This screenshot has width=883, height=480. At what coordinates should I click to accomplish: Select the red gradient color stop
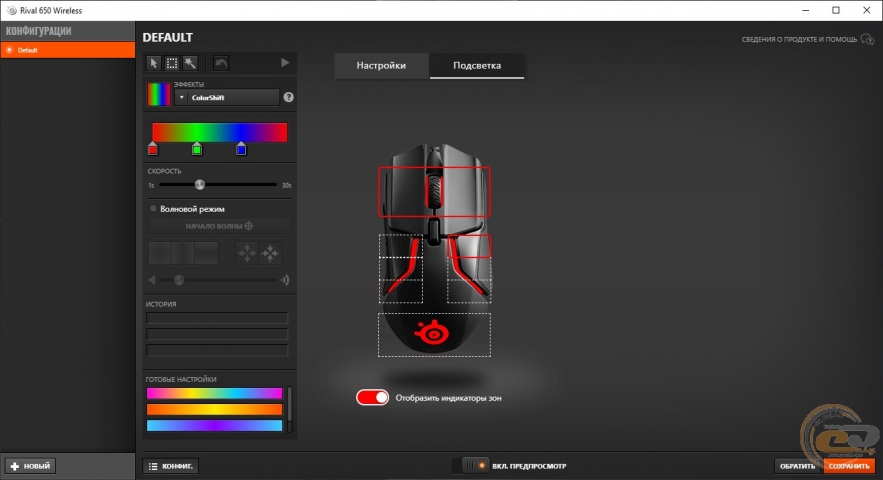153,149
